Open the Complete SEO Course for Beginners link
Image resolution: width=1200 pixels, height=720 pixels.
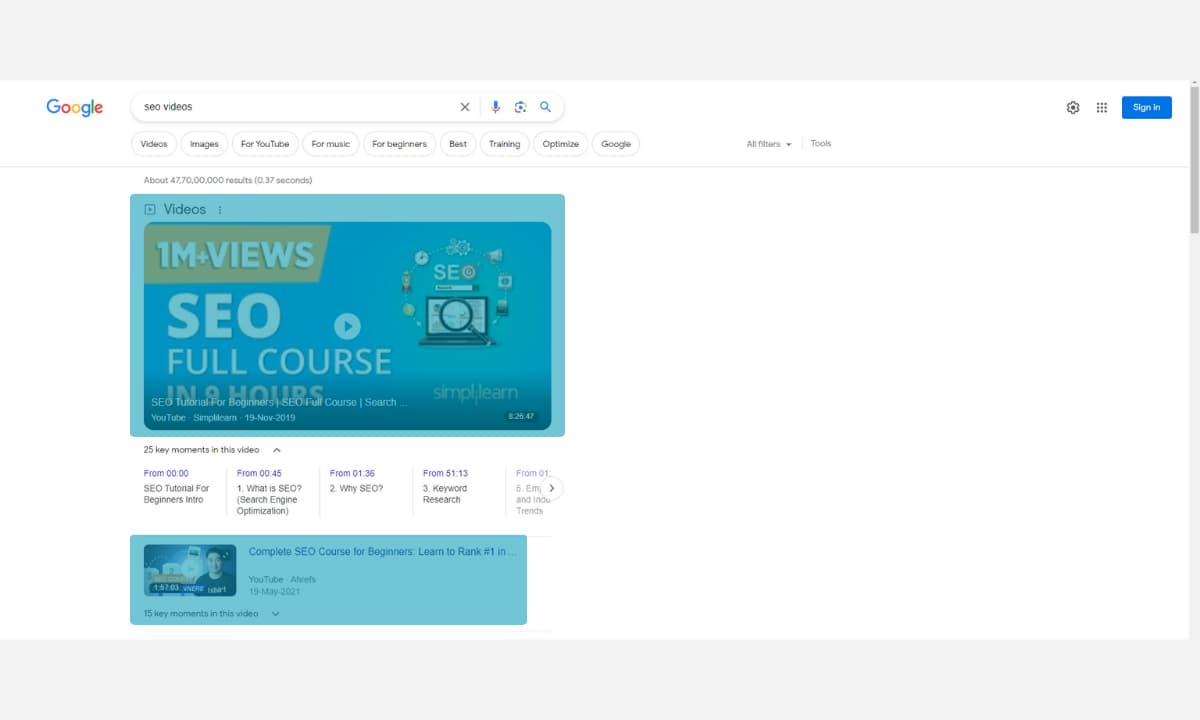click(383, 552)
